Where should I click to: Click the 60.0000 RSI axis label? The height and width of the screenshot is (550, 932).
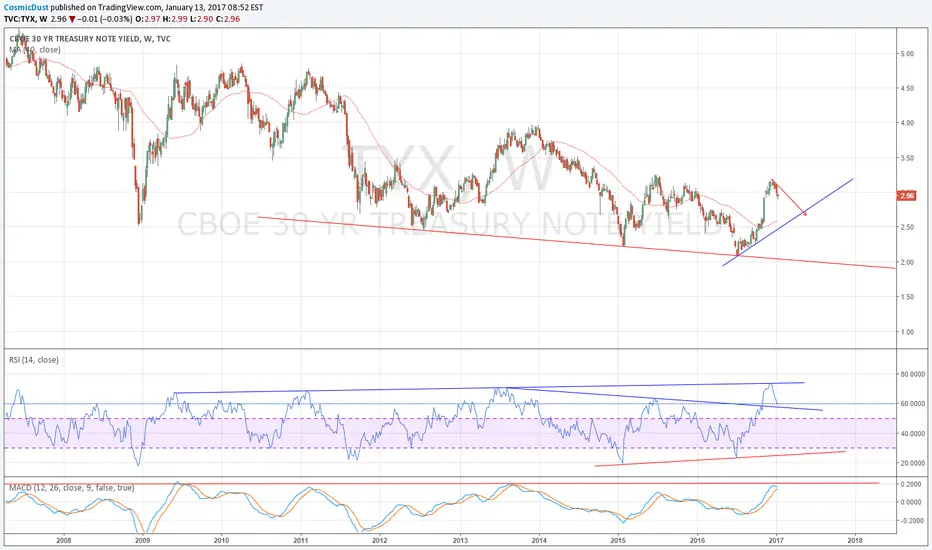click(912, 404)
